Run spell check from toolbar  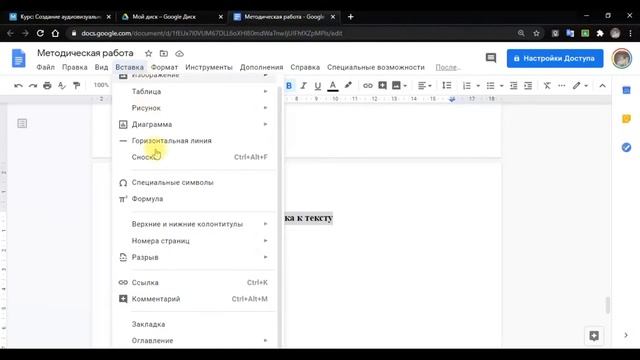click(62, 86)
